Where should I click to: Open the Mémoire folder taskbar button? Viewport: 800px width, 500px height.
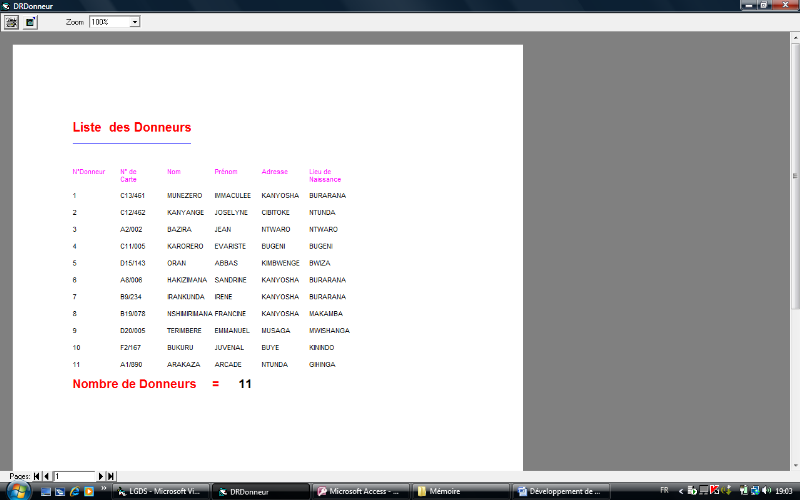pos(461,491)
